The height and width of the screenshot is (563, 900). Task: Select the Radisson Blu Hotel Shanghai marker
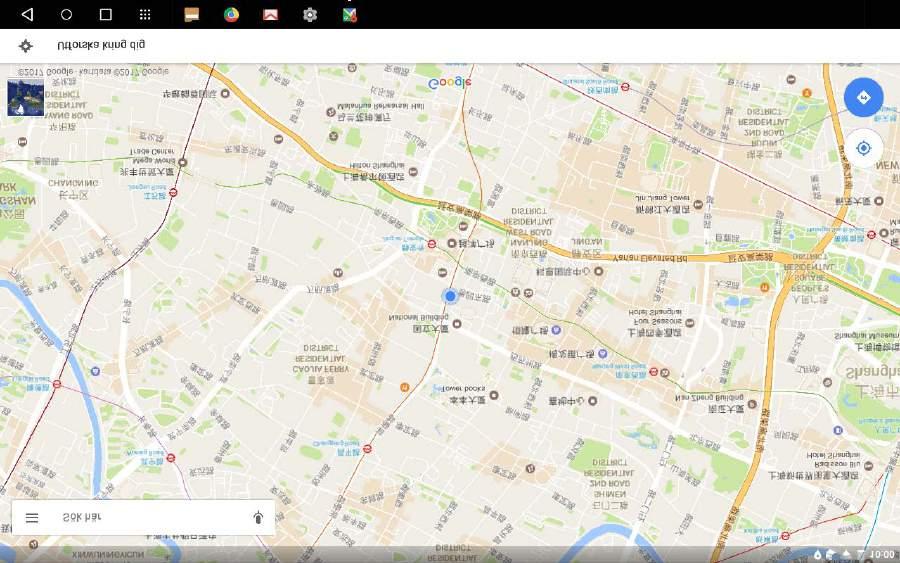pyautogui.click(x=868, y=466)
